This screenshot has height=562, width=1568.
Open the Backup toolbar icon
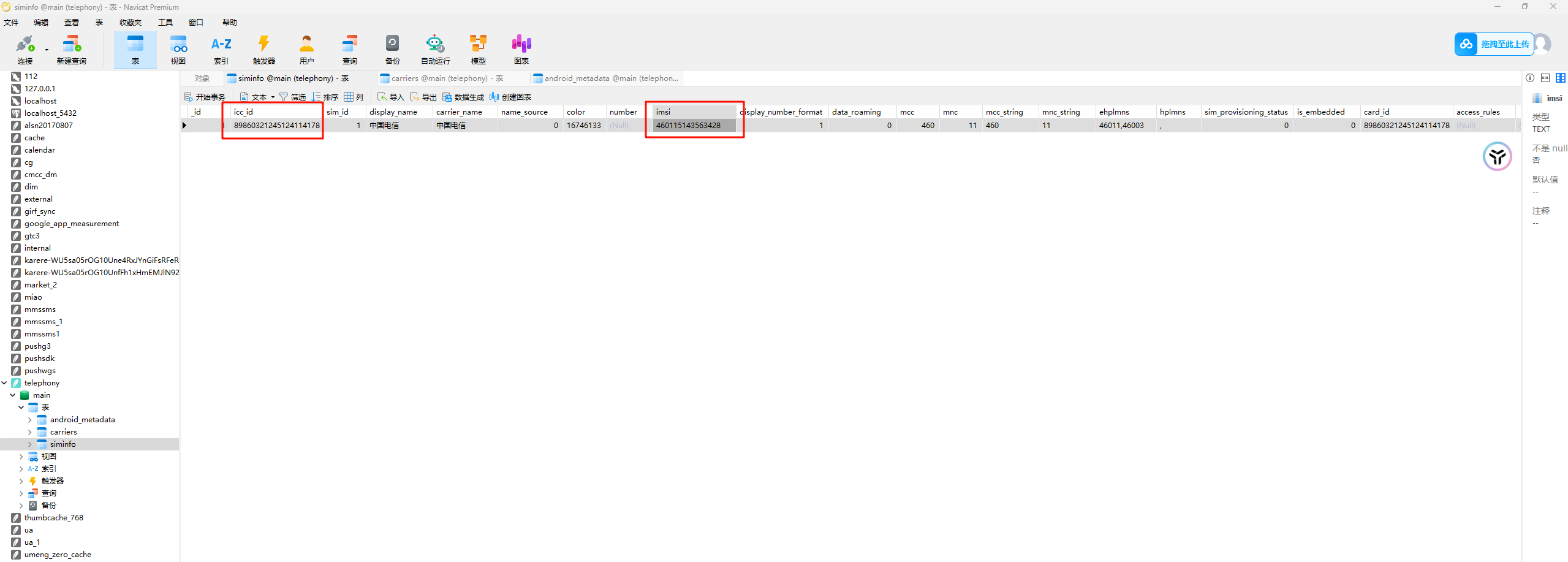pyautogui.click(x=392, y=49)
